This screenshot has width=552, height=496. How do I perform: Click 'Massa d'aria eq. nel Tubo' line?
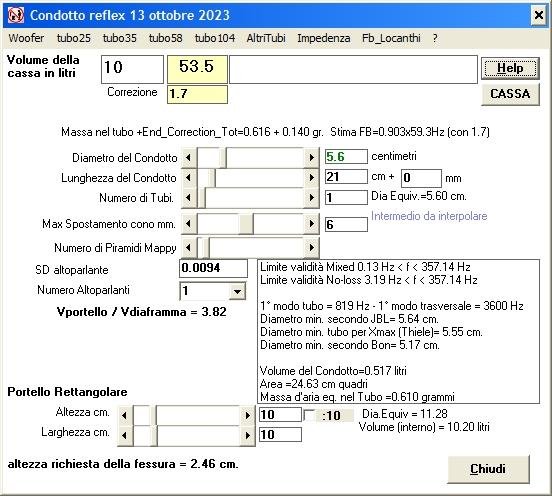(357, 397)
